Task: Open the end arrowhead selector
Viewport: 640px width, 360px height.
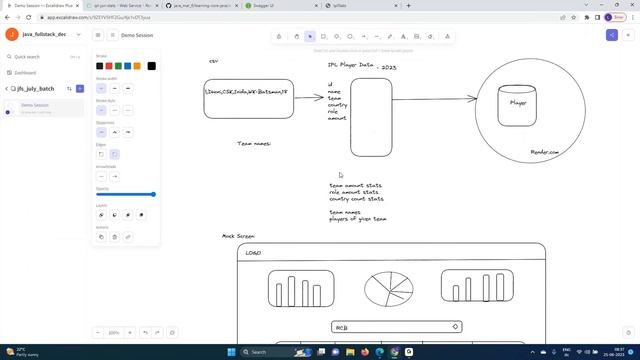Action: pos(115,176)
